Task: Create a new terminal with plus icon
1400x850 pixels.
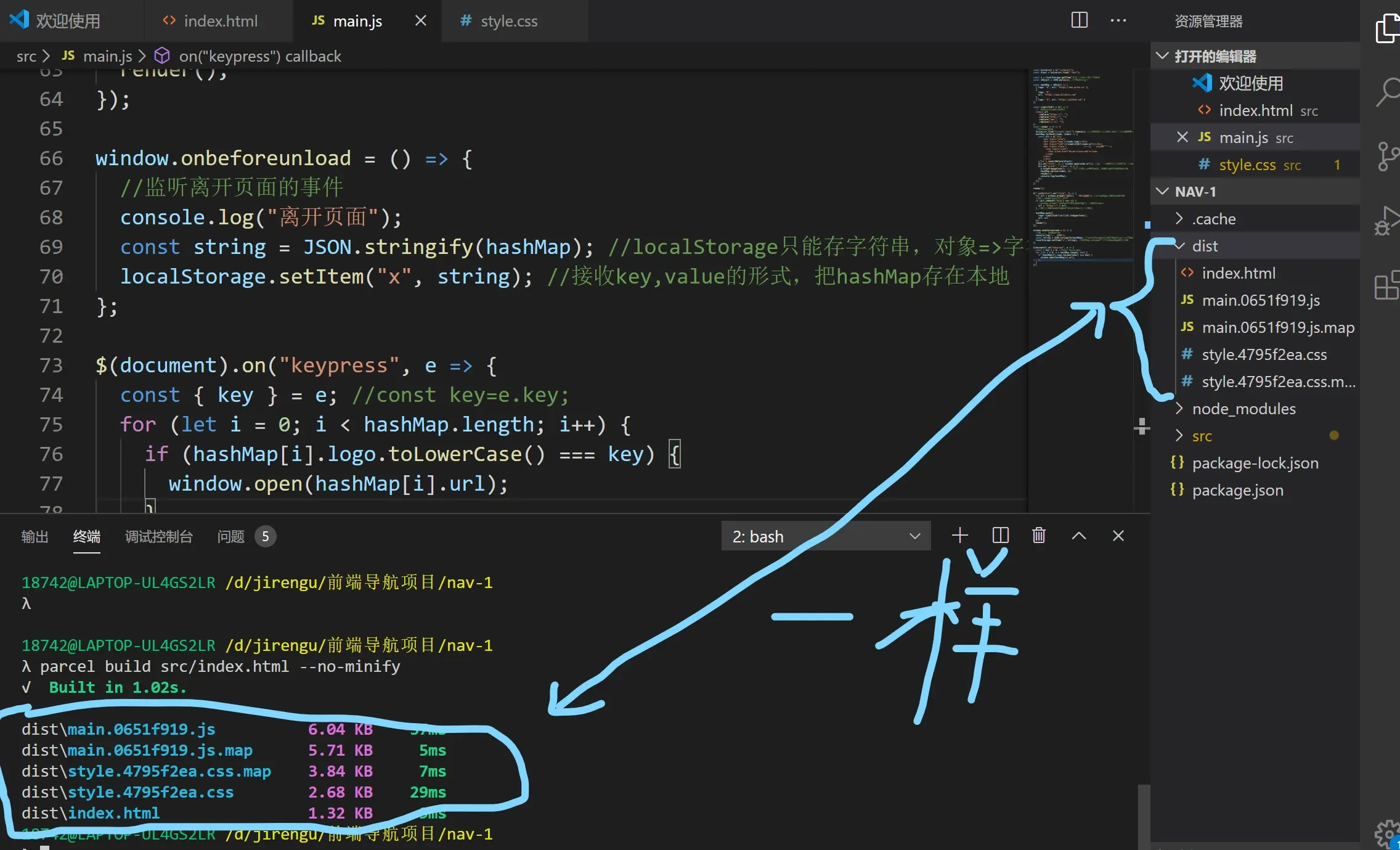Action: coord(959,535)
